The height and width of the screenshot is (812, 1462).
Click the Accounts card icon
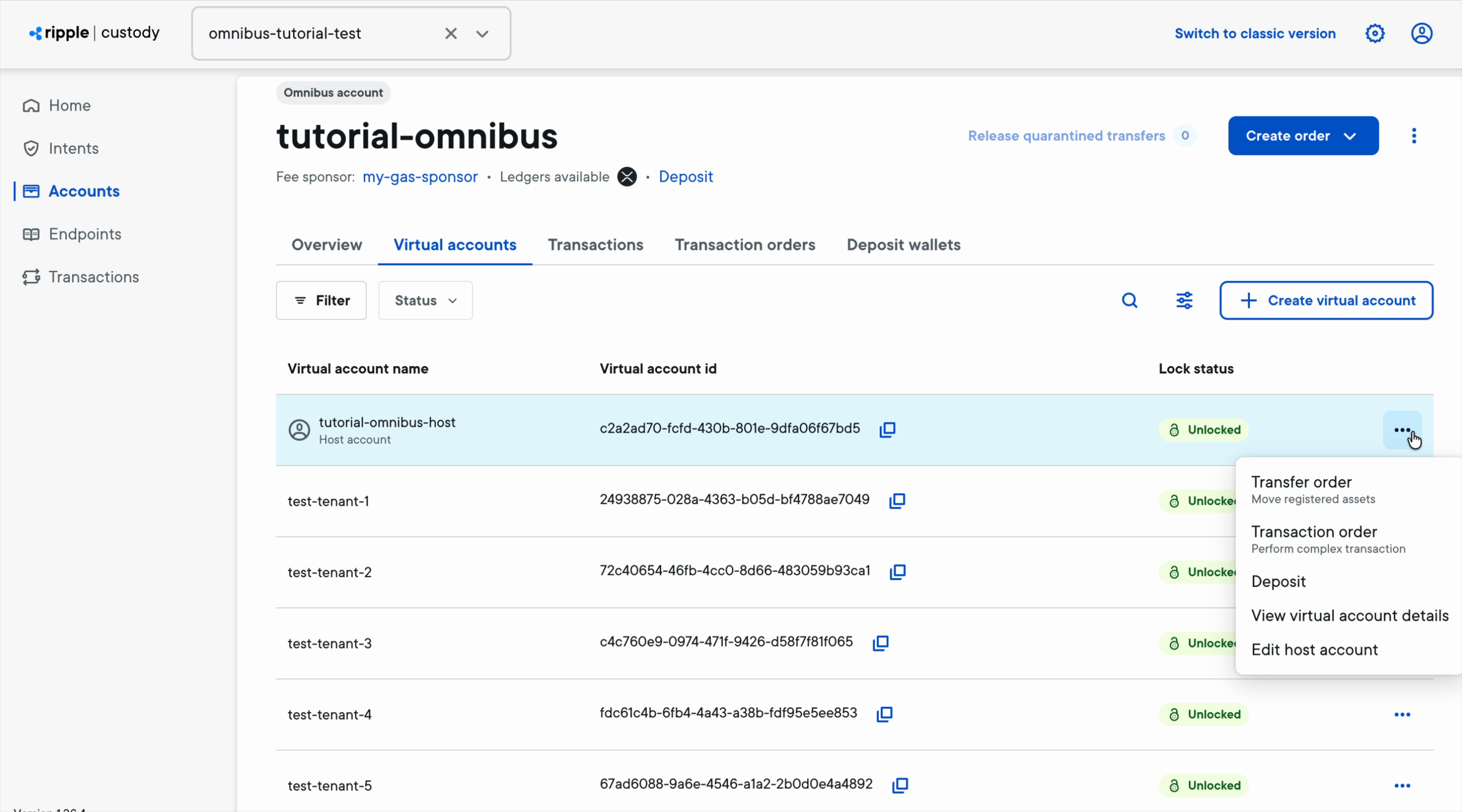pos(31,191)
